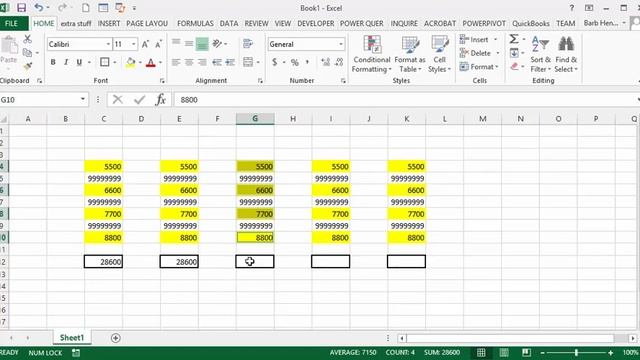
Task: Open the Borders icon
Action: point(105,62)
